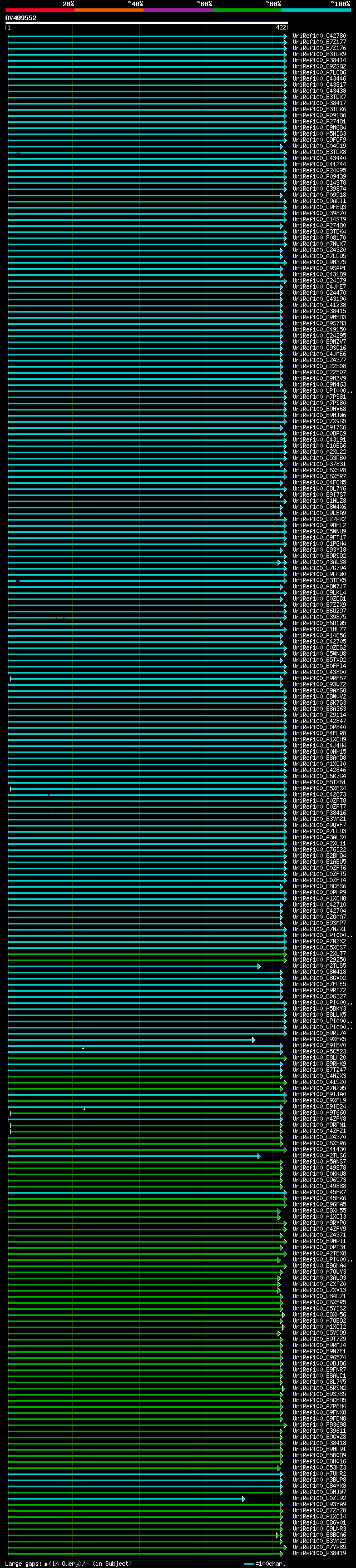Click UniRef100_P29250 hit name

click(319, 960)
